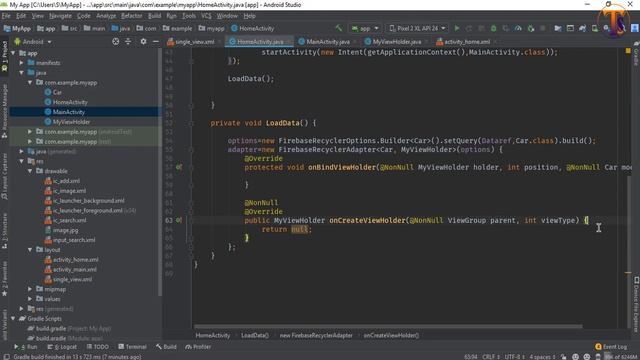Toggle the Project side tool window
Image resolution: width=640 pixels, height=360 pixels.
click(4, 56)
